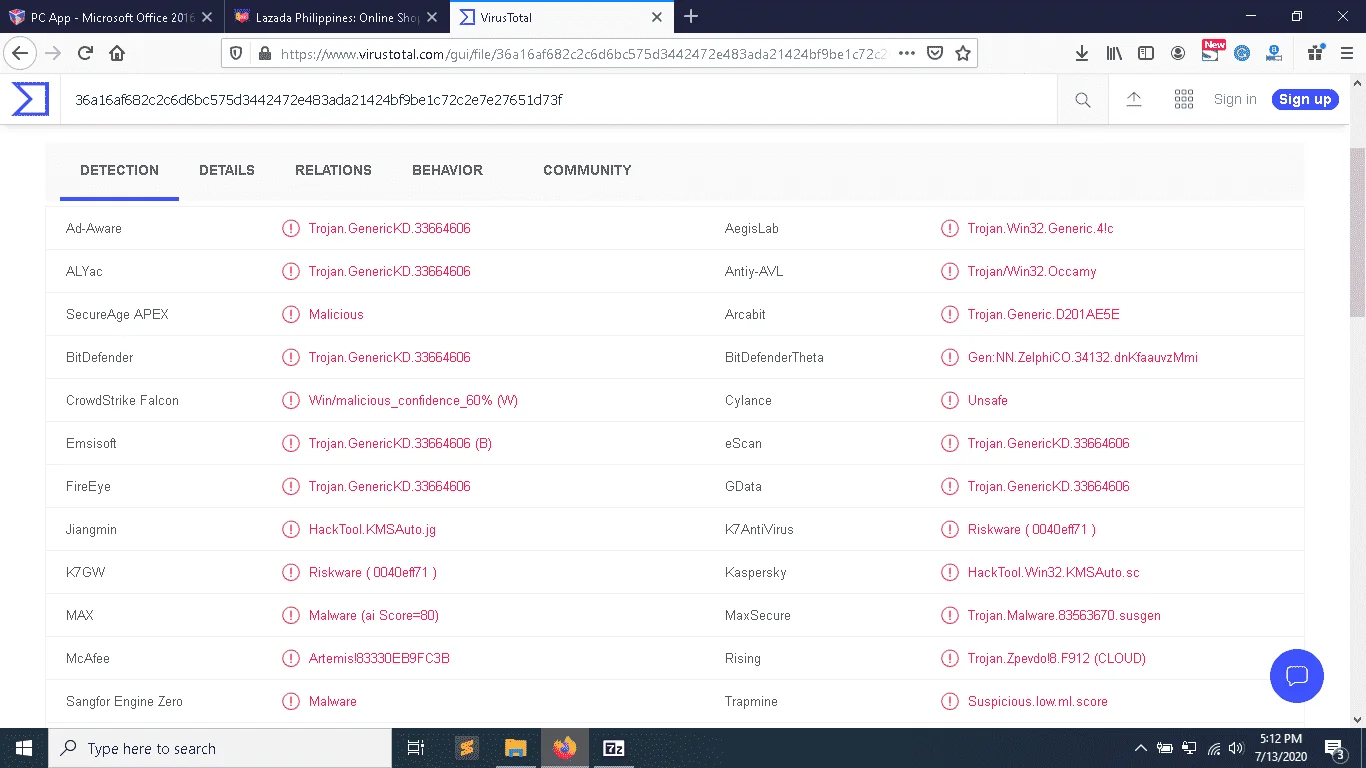Open the Firefox hamburger menu
1366x768 pixels.
coord(1347,53)
